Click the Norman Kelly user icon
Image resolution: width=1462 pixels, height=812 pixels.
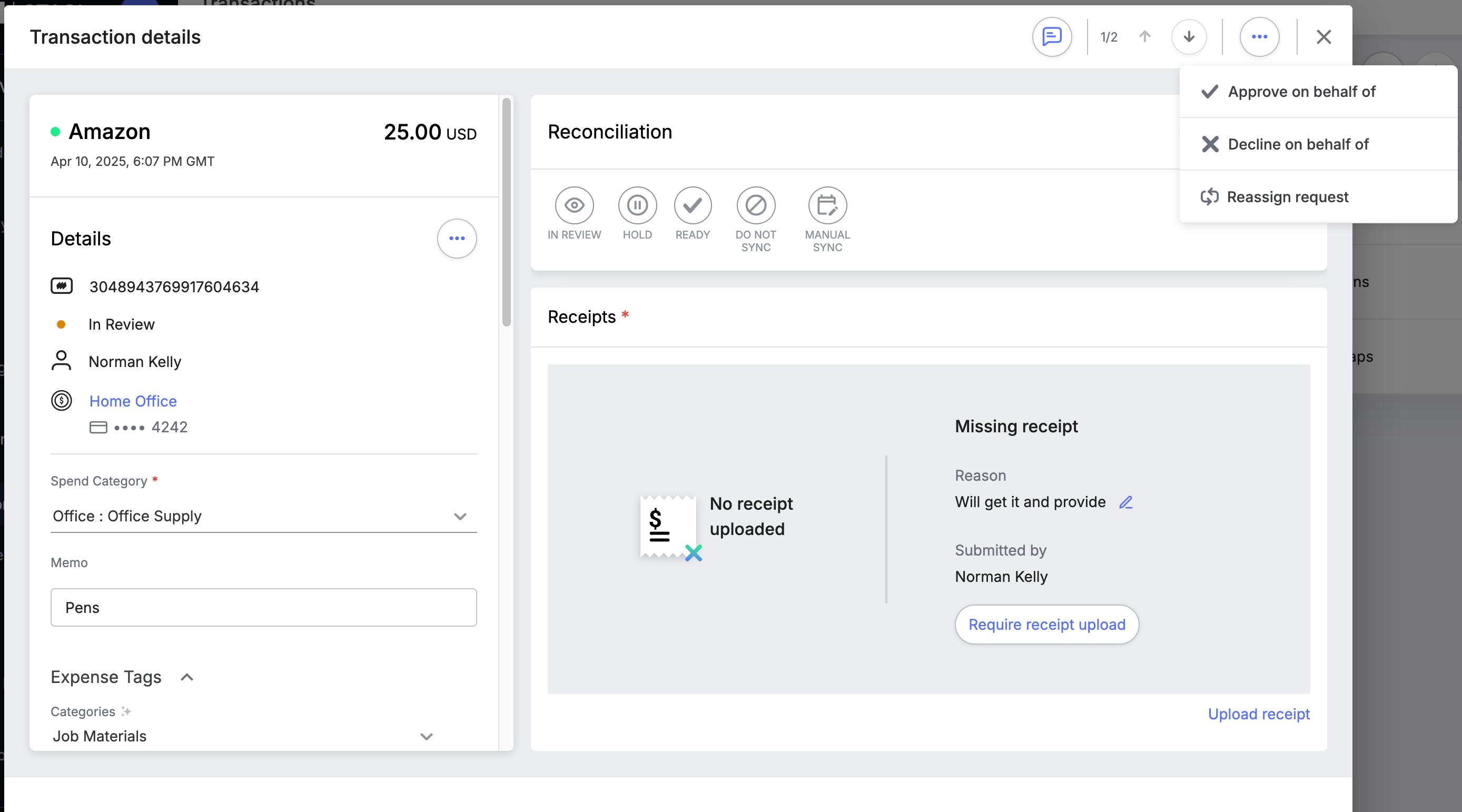click(x=61, y=360)
